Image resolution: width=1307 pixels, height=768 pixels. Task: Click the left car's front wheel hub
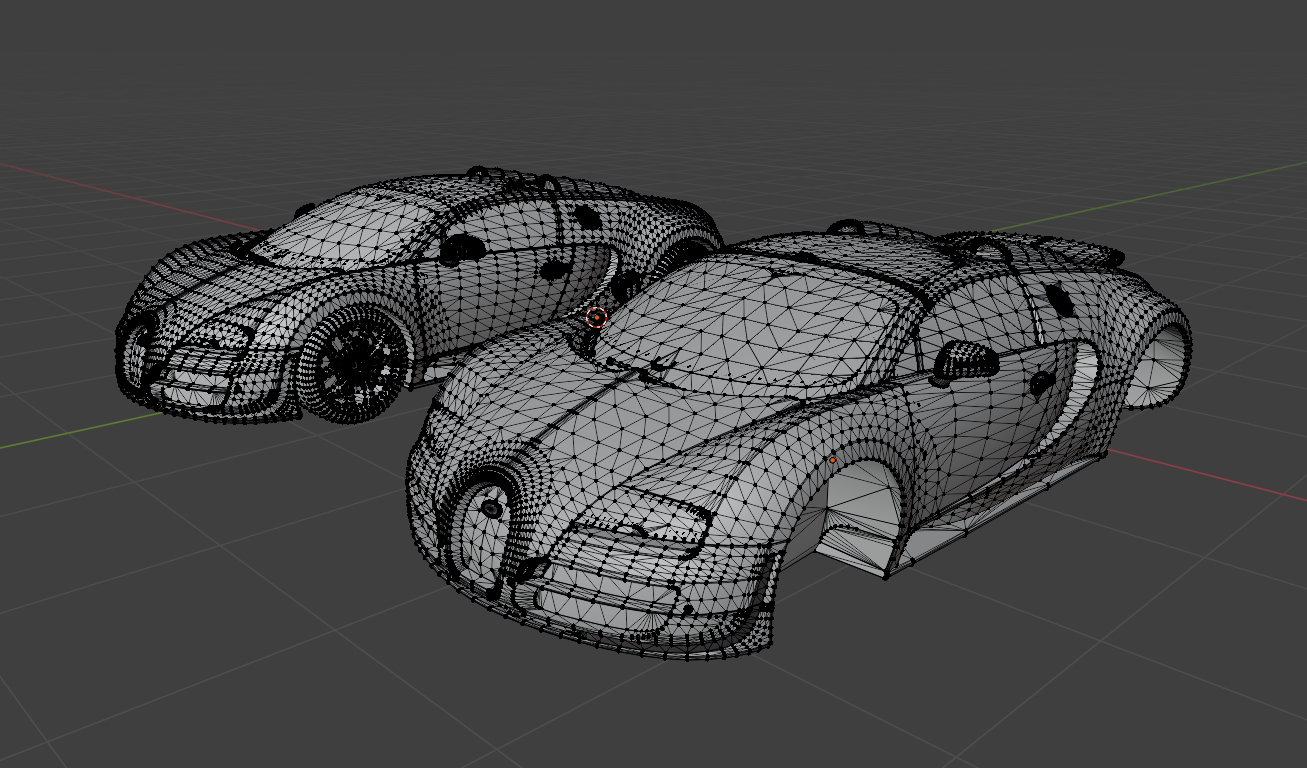pos(356,364)
